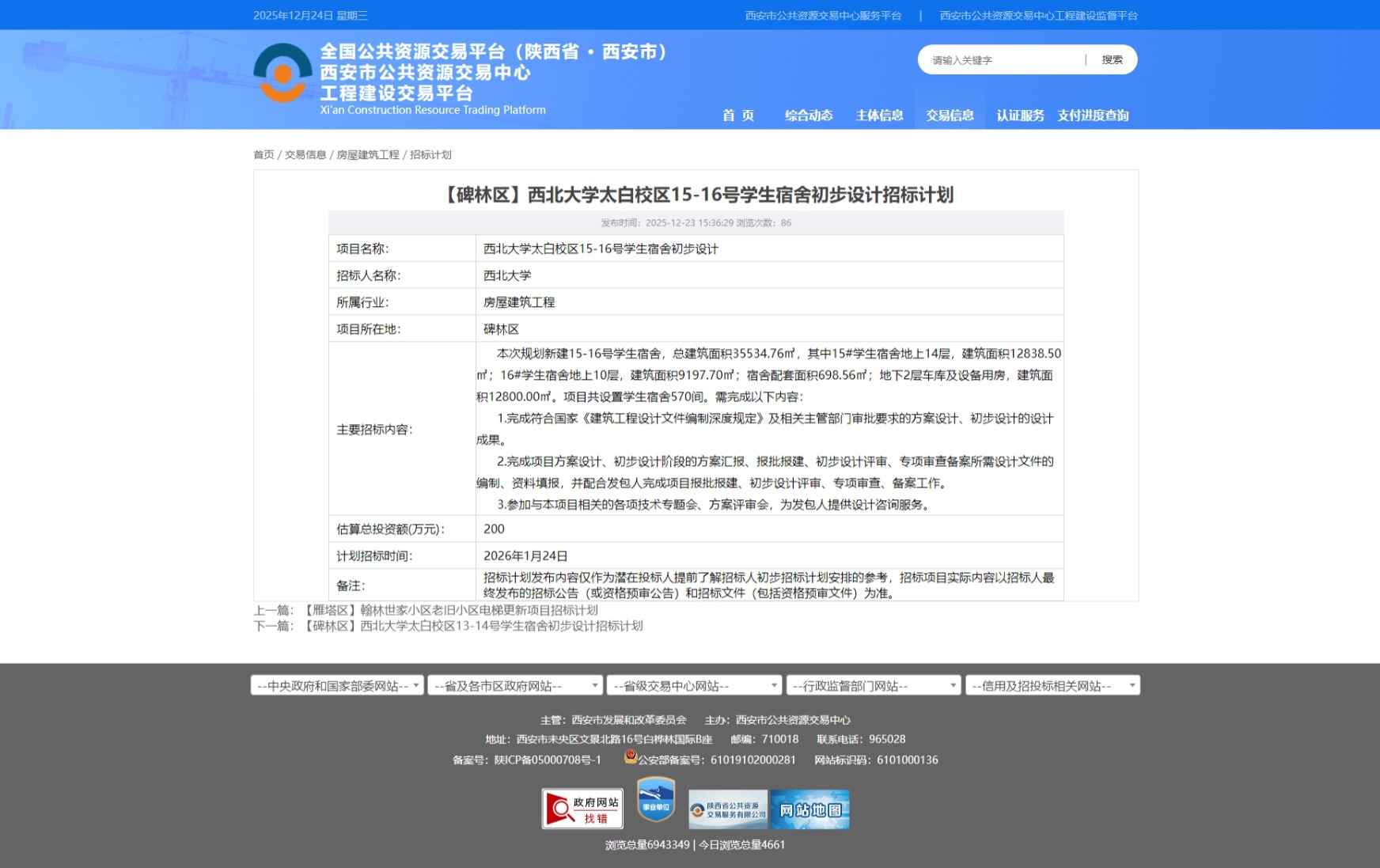Open the 网站地图 sitemap image
1380x868 pixels.
point(809,809)
